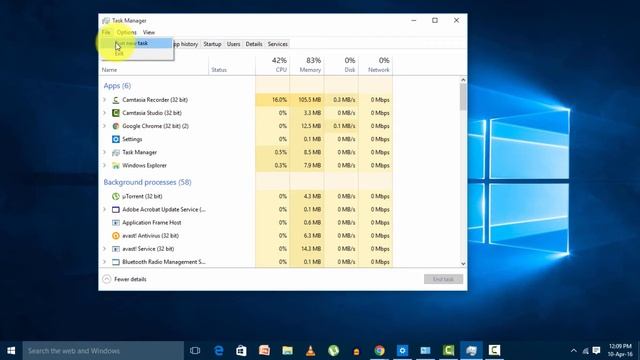The image size is (640, 360).
Task: Open File Explorer from the taskbar
Action: (287, 351)
